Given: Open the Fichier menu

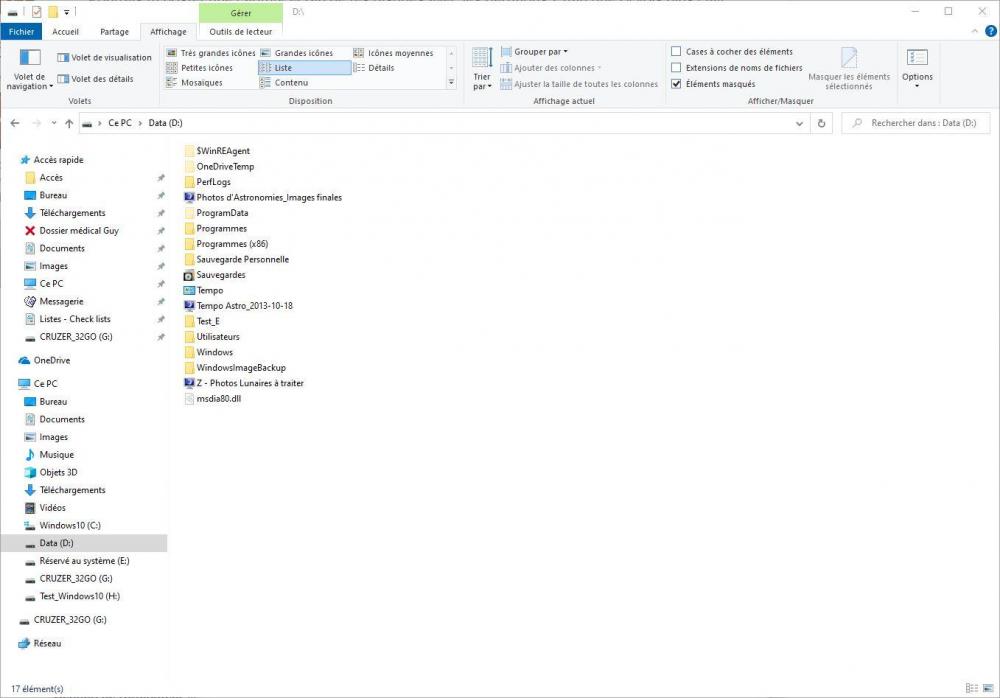Looking at the screenshot, I should click(21, 31).
